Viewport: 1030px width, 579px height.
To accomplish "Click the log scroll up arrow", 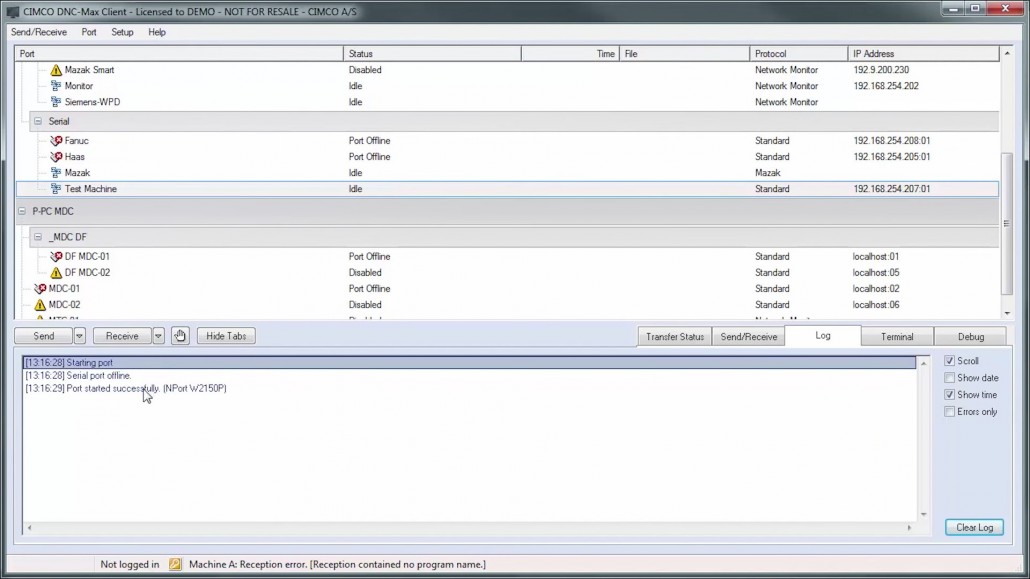I will [x=924, y=363].
